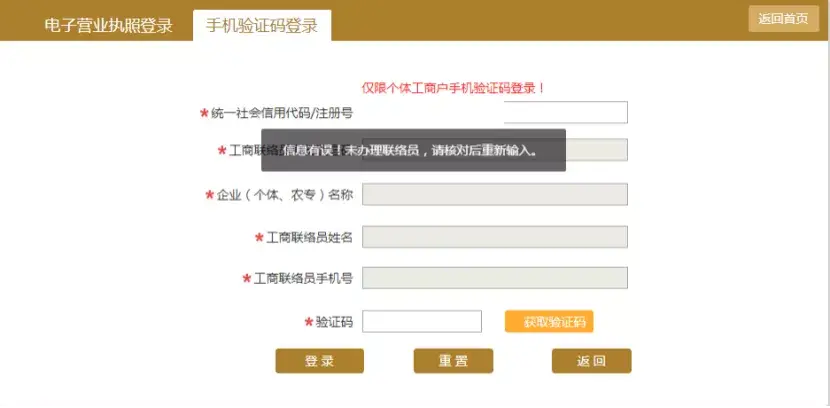
Task: Select the 手机验证码登录 tab
Action: pyautogui.click(x=262, y=26)
